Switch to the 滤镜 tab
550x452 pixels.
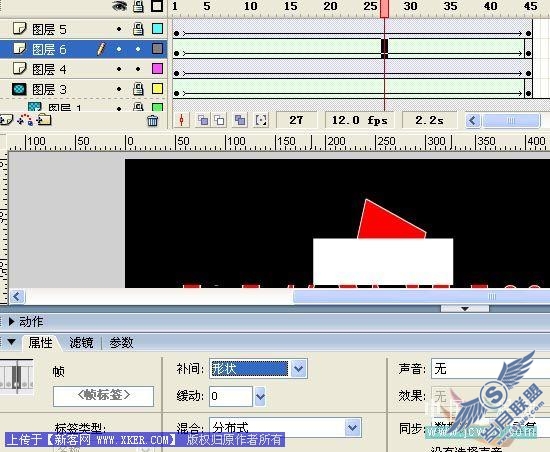[81, 343]
